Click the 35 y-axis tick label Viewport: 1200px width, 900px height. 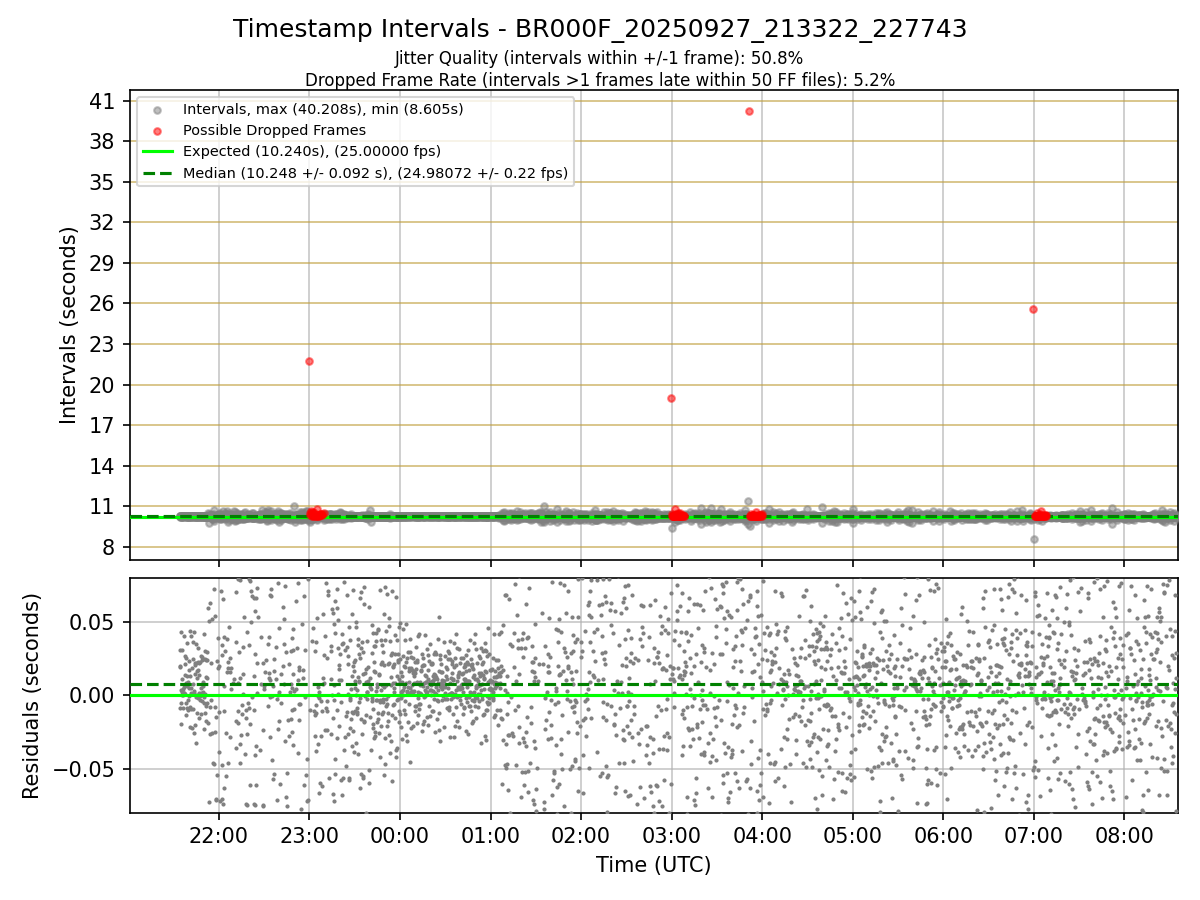[x=104, y=182]
